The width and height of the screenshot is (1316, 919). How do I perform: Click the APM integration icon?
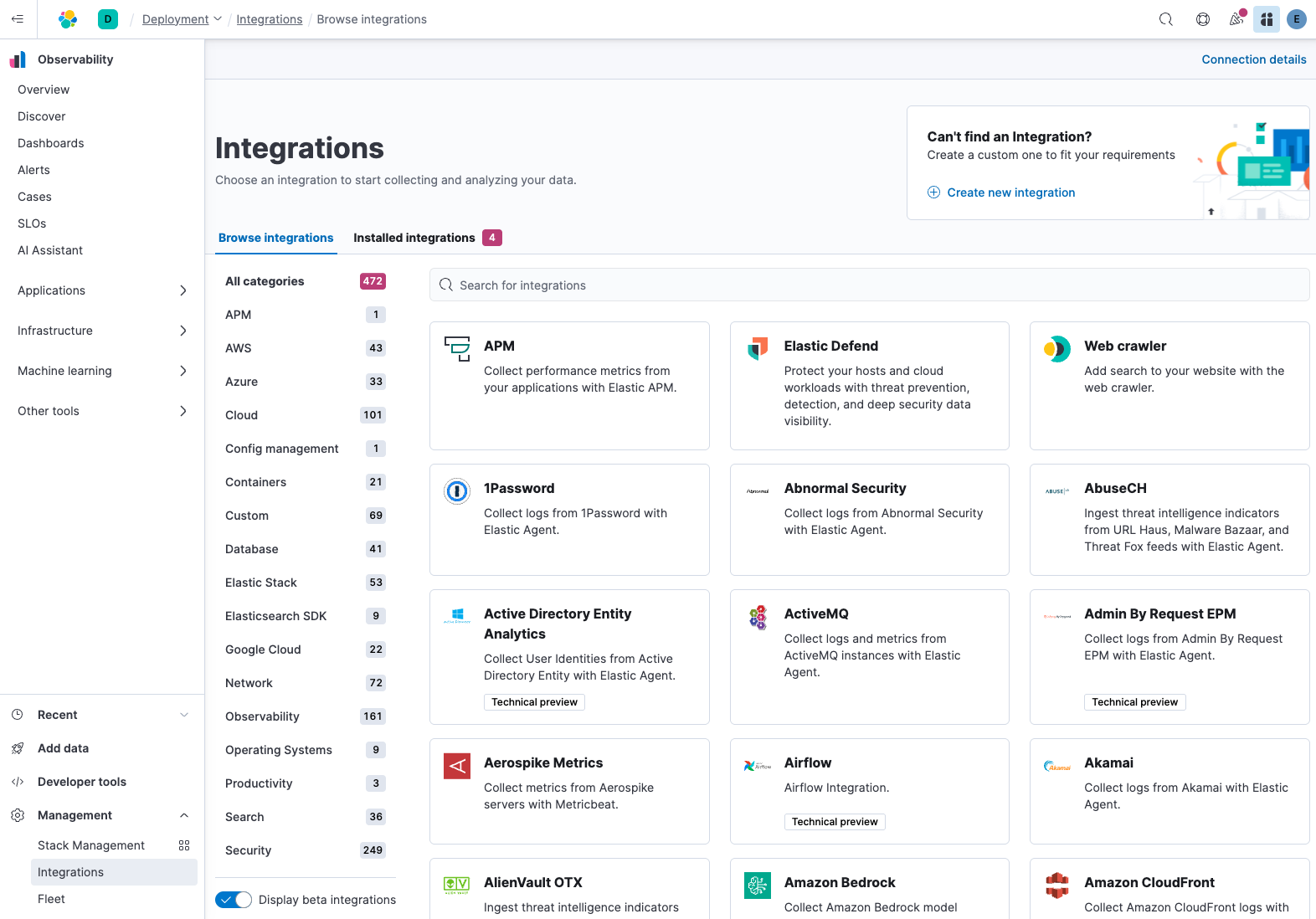click(x=457, y=349)
